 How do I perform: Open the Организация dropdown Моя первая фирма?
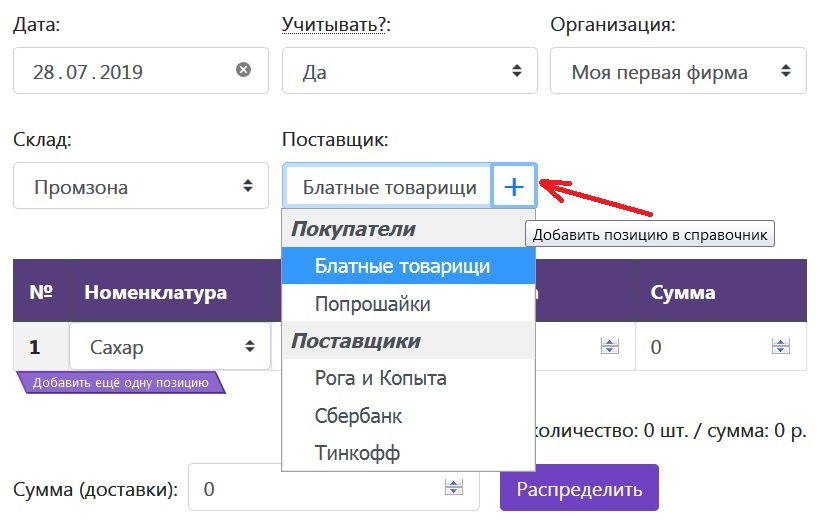(678, 72)
